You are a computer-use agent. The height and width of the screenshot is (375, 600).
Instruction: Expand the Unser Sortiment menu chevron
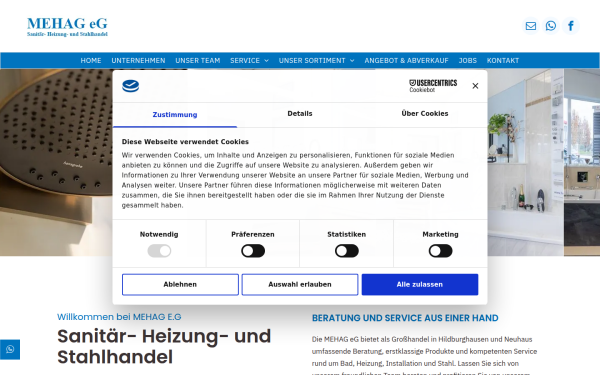pos(352,61)
